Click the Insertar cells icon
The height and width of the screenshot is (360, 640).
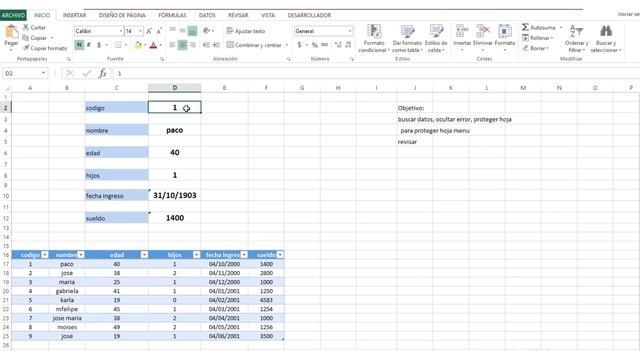(x=462, y=31)
